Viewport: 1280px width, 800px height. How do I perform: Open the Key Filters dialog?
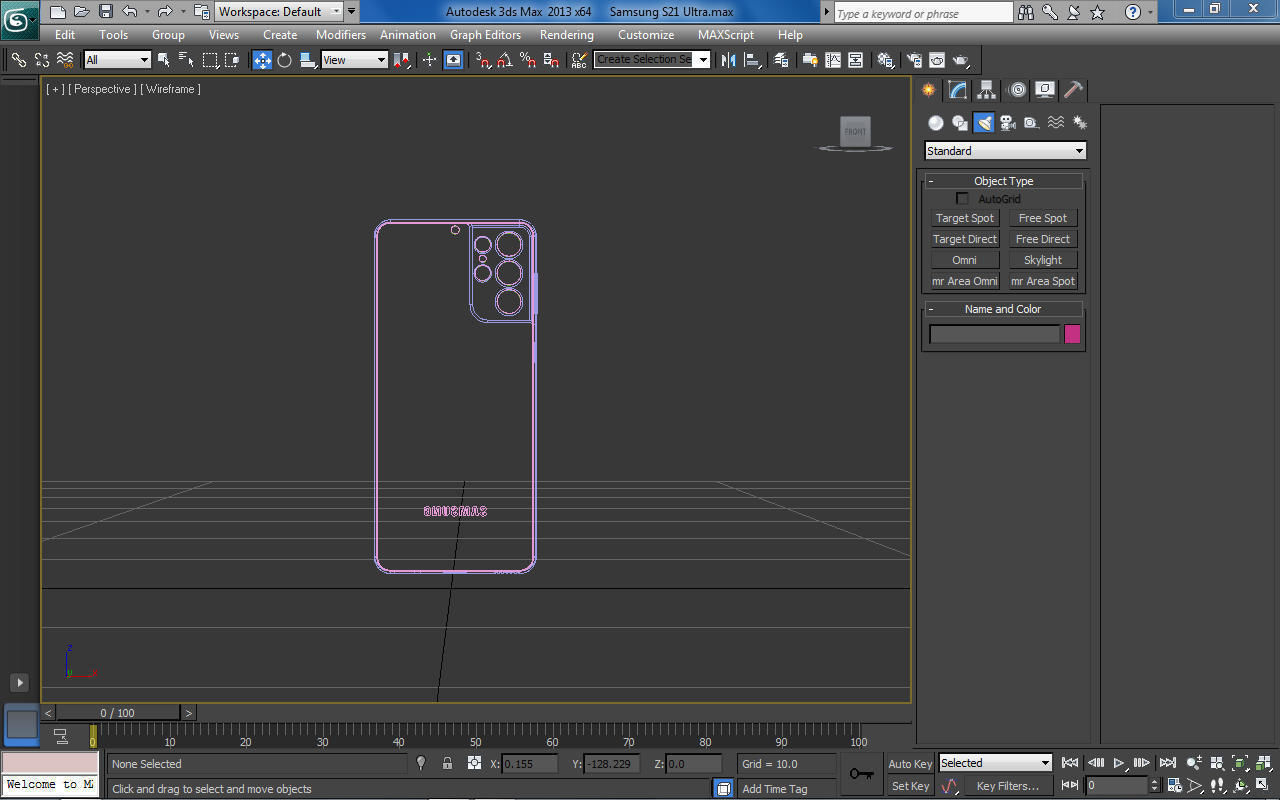pyautogui.click(x=1007, y=786)
